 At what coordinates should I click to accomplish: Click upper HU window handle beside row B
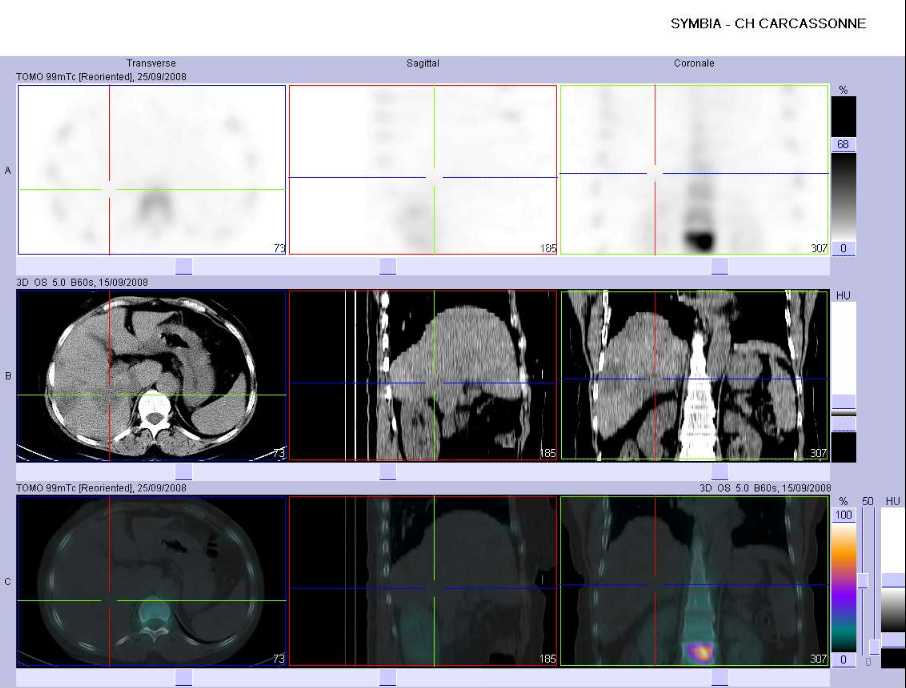(x=844, y=401)
